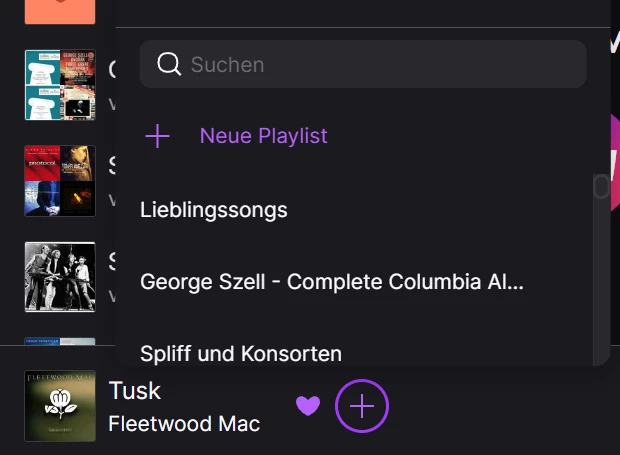The image size is (620, 455).
Task: Click the Fleetwood Mac album cover
Action: pos(60,406)
